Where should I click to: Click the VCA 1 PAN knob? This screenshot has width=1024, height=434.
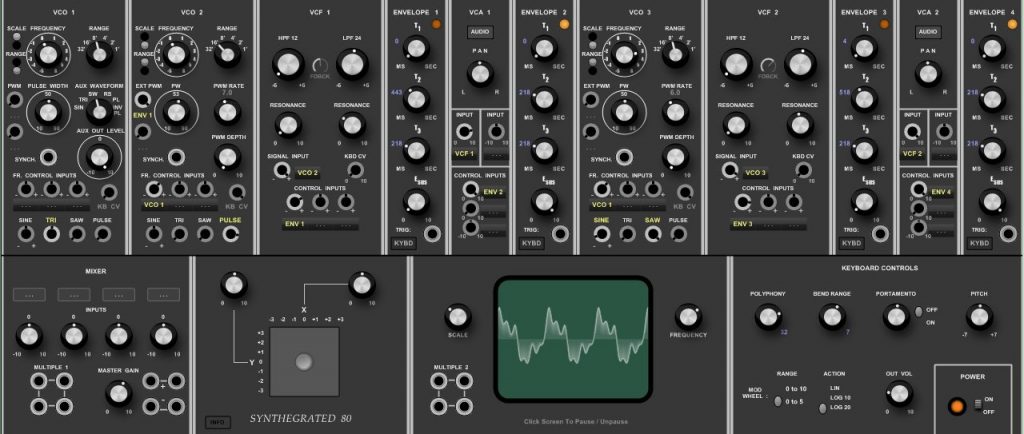pyautogui.click(x=481, y=74)
